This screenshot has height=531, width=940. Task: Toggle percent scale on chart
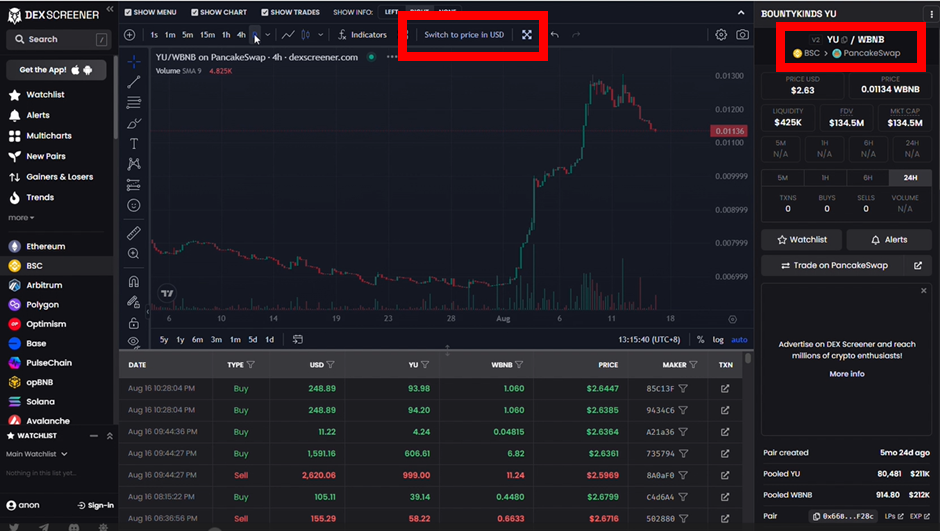[700, 340]
